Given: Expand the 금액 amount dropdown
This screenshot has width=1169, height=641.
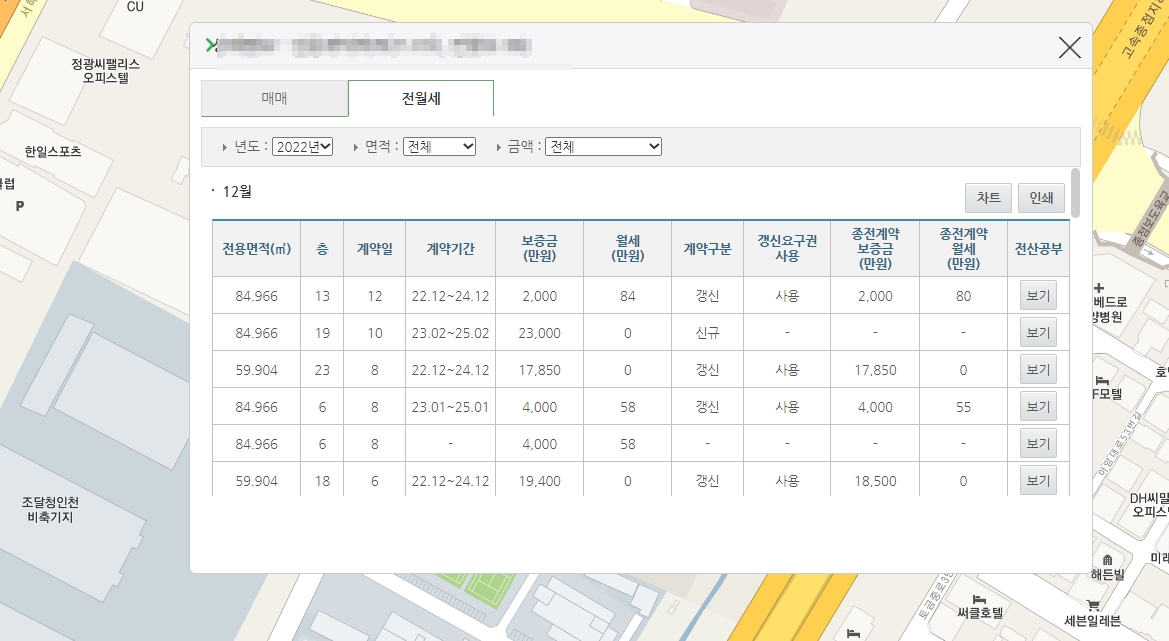Looking at the screenshot, I should (603, 146).
